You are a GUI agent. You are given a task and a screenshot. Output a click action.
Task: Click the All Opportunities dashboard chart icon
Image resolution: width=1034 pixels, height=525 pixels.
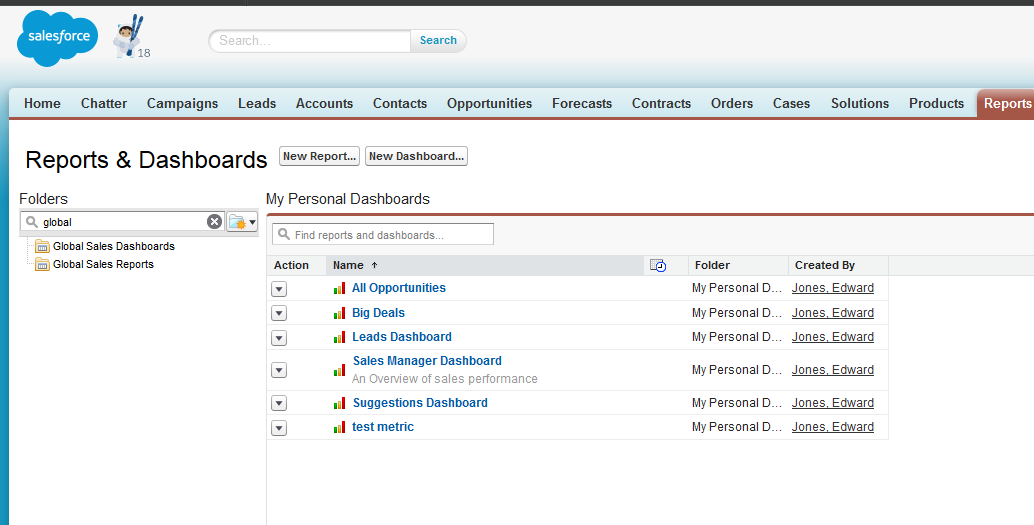(x=339, y=289)
